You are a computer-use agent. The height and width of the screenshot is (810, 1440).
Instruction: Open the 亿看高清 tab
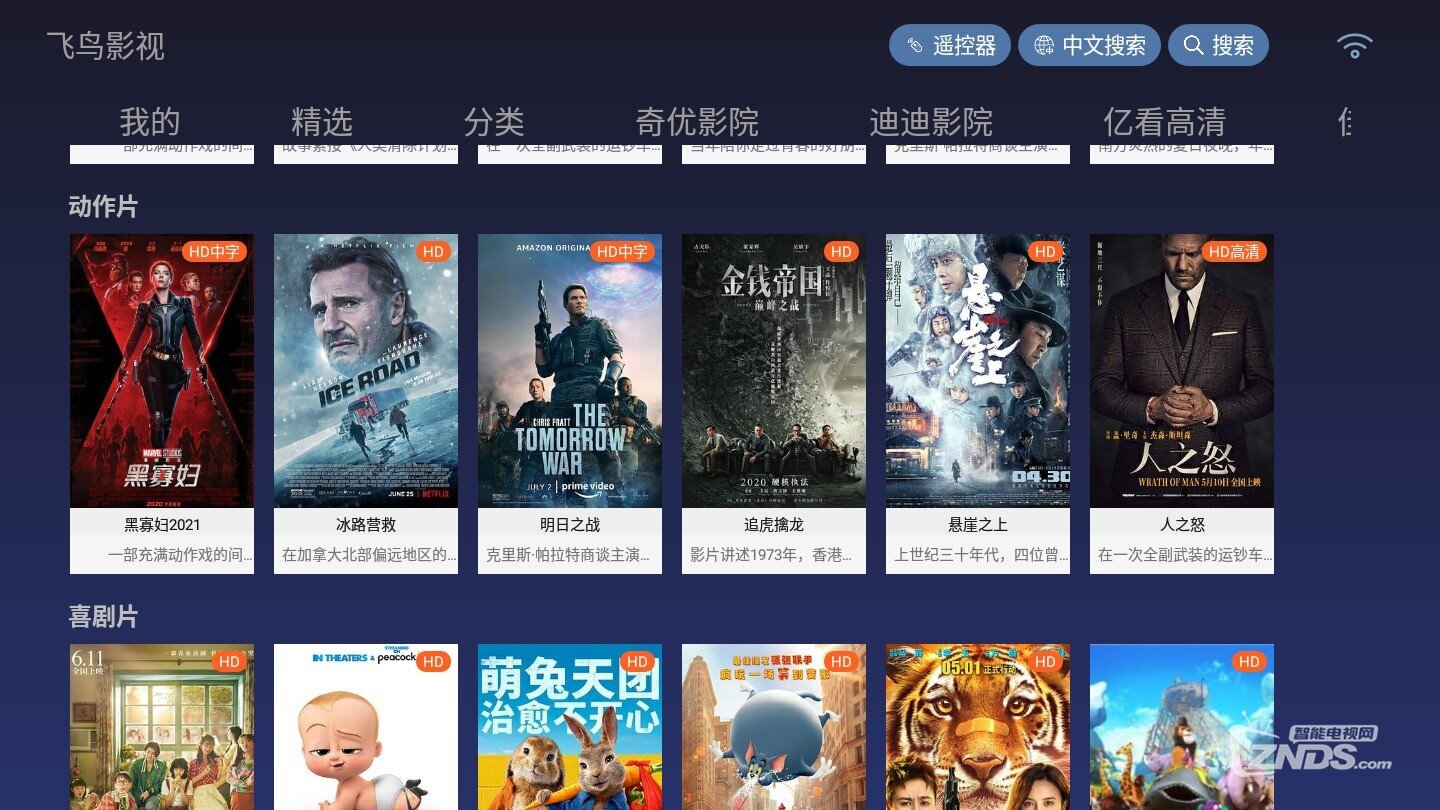(x=1165, y=122)
